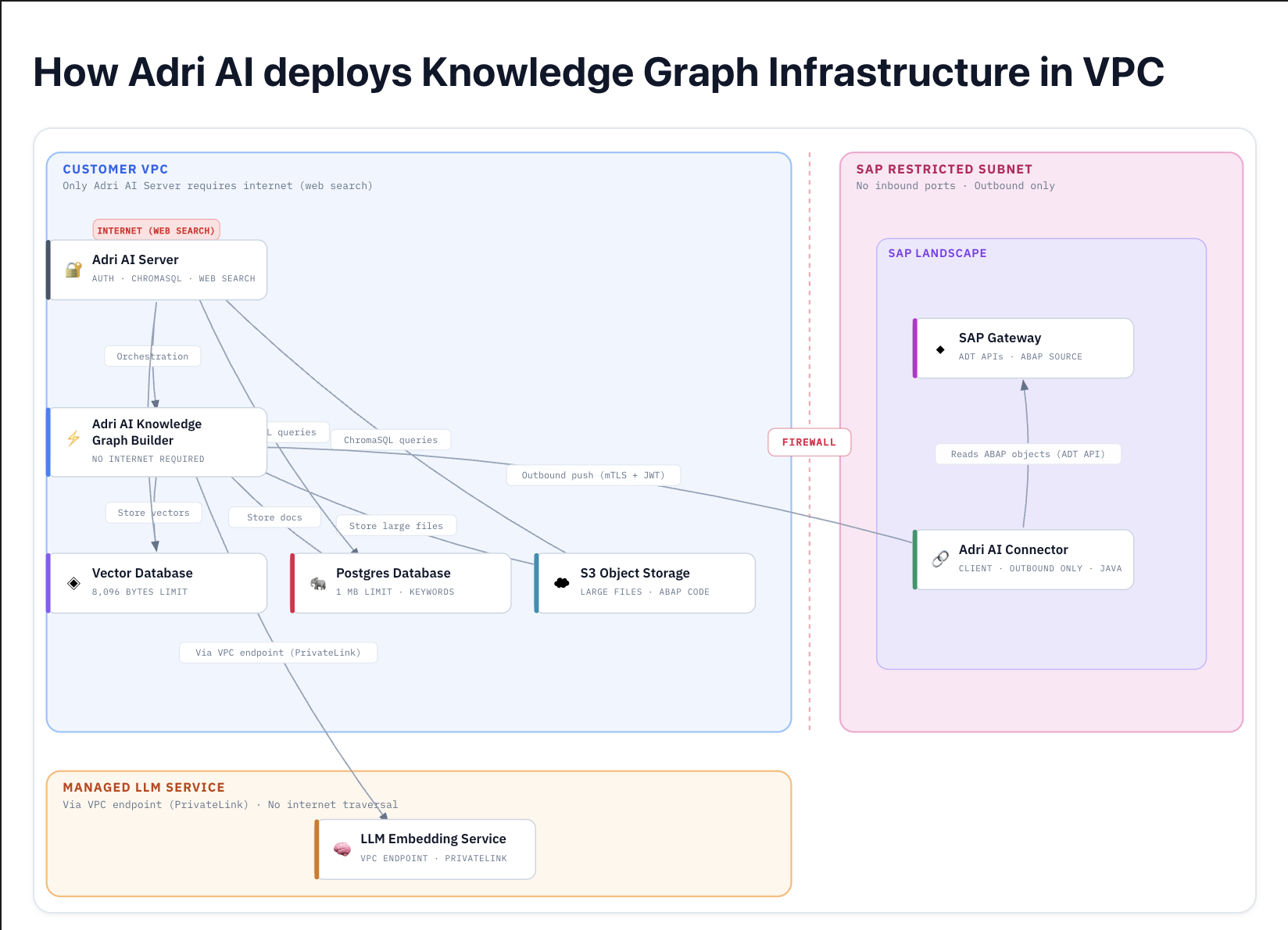Viewport: 1288px width, 930px height.
Task: Click the NO INTERNET REQUIRED subtitle
Action: click(148, 460)
